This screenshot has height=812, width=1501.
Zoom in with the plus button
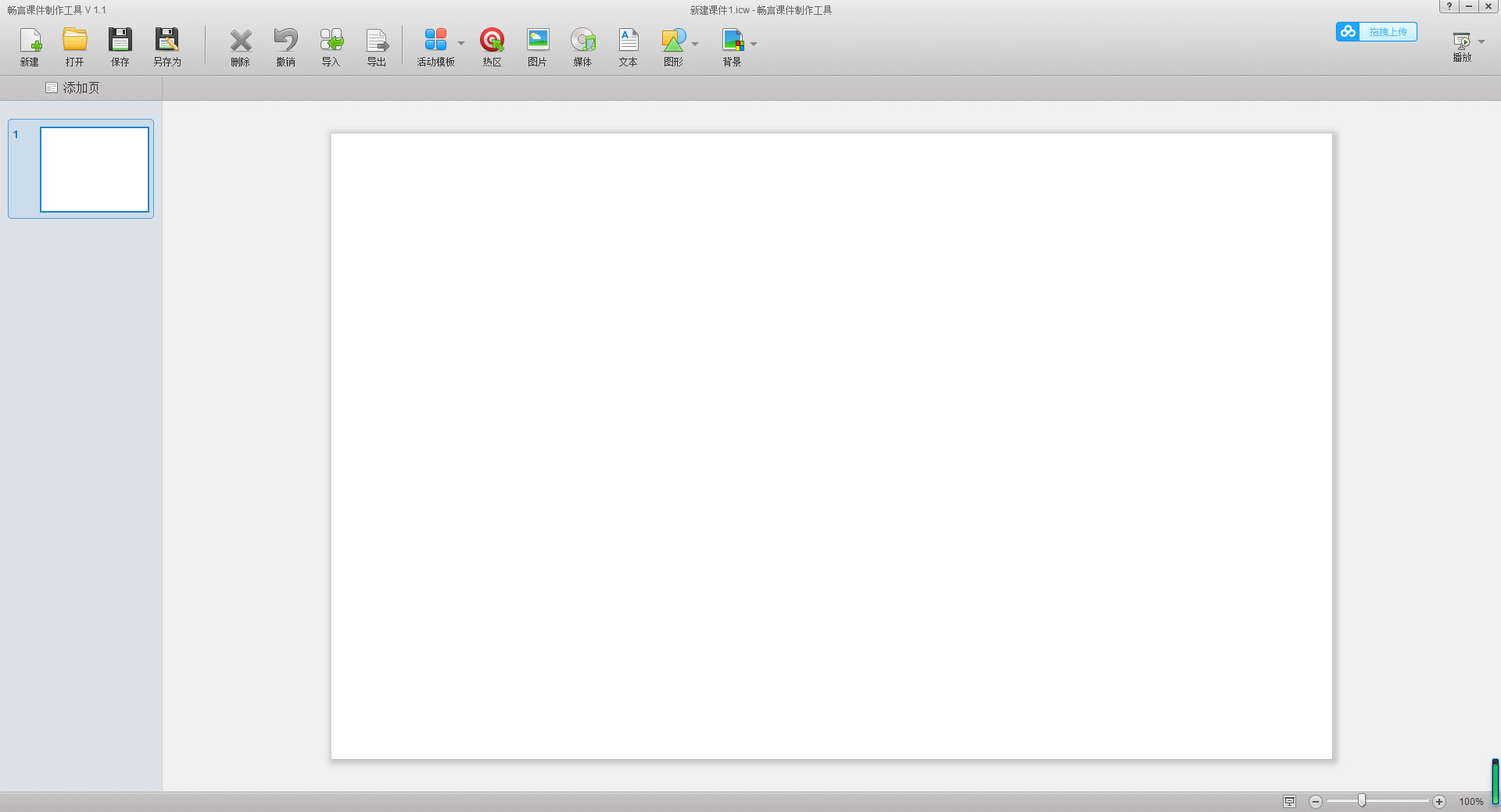[x=1439, y=801]
